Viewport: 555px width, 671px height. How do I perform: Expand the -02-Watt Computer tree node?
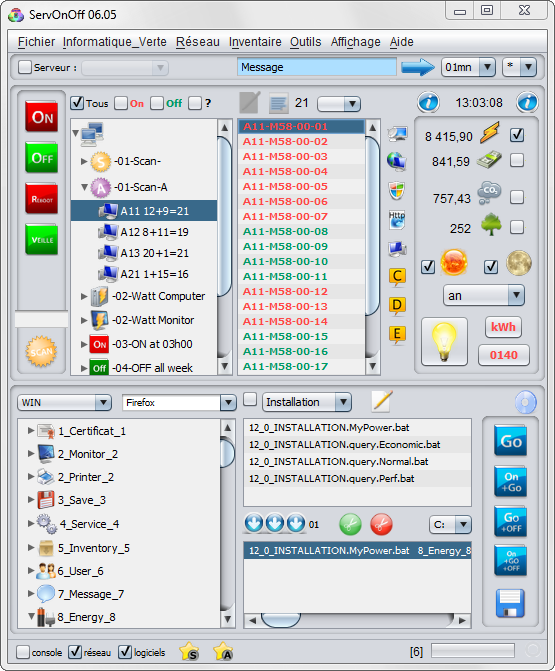[x=84, y=296]
